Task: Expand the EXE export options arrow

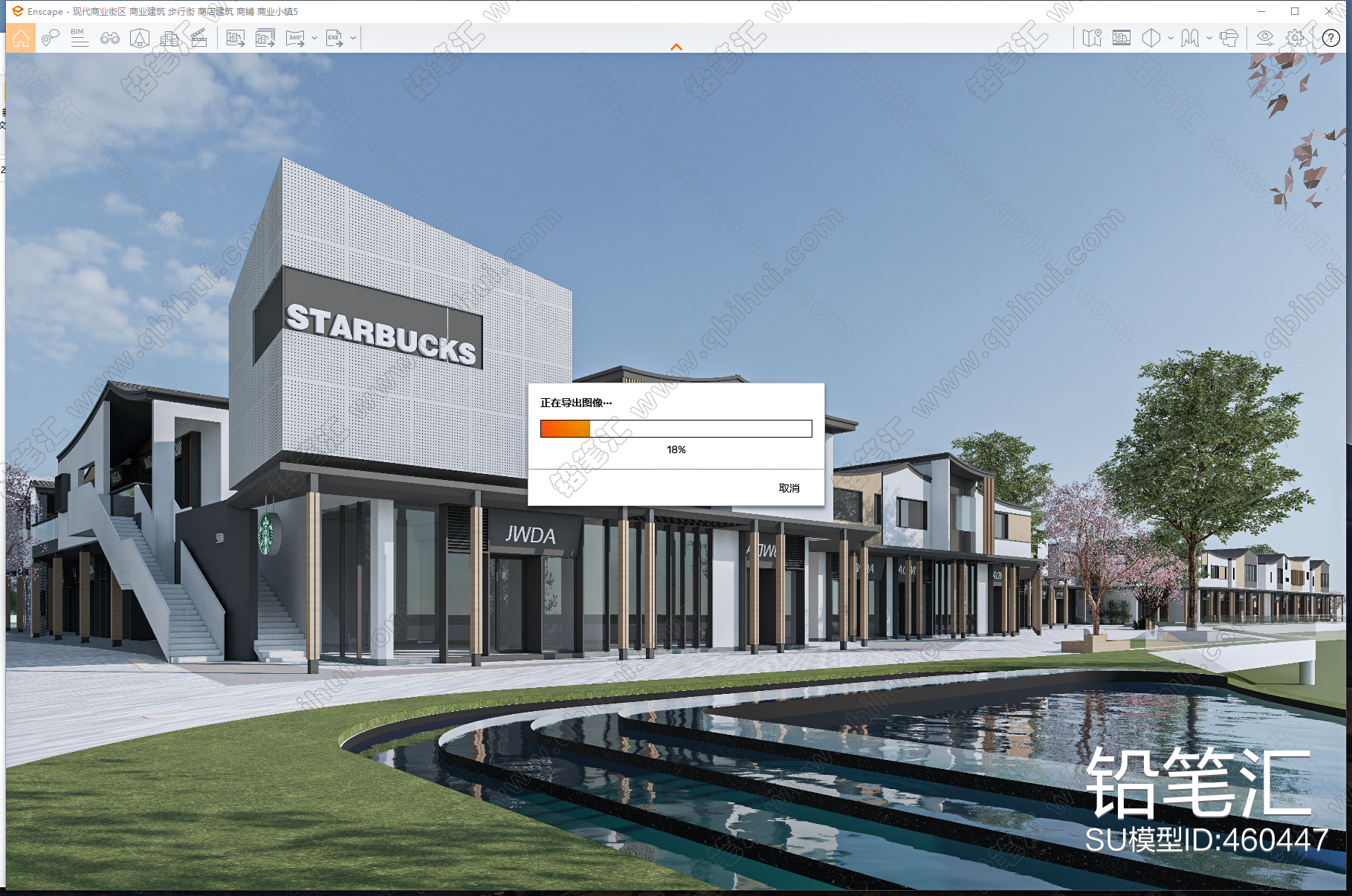Action: coord(353,38)
